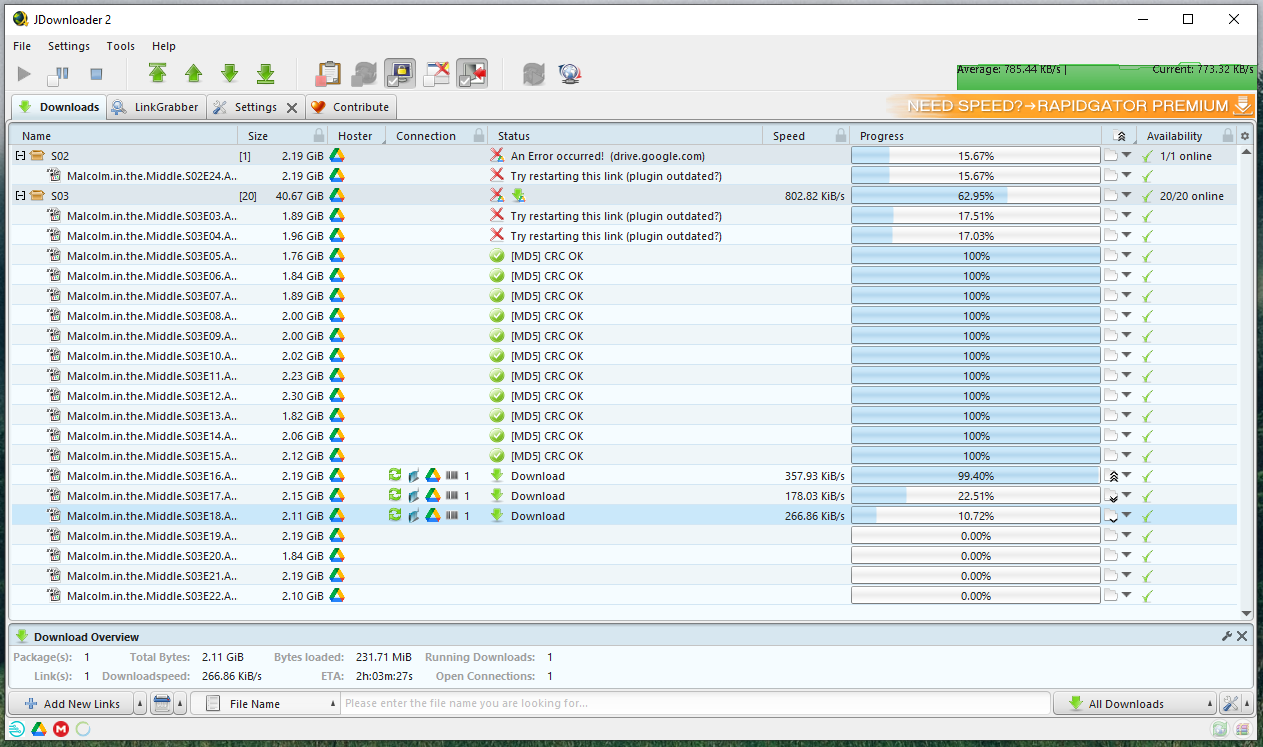Click the availability checkmark for S03E22
Screen dimensions: 1263x747
coord(1147,596)
